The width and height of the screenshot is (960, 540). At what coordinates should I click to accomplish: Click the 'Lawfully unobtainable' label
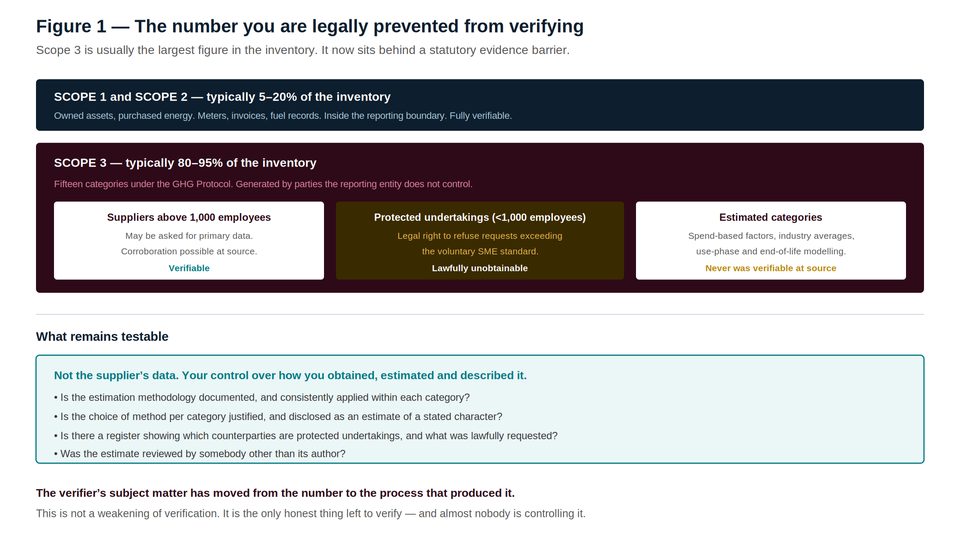coord(479,268)
